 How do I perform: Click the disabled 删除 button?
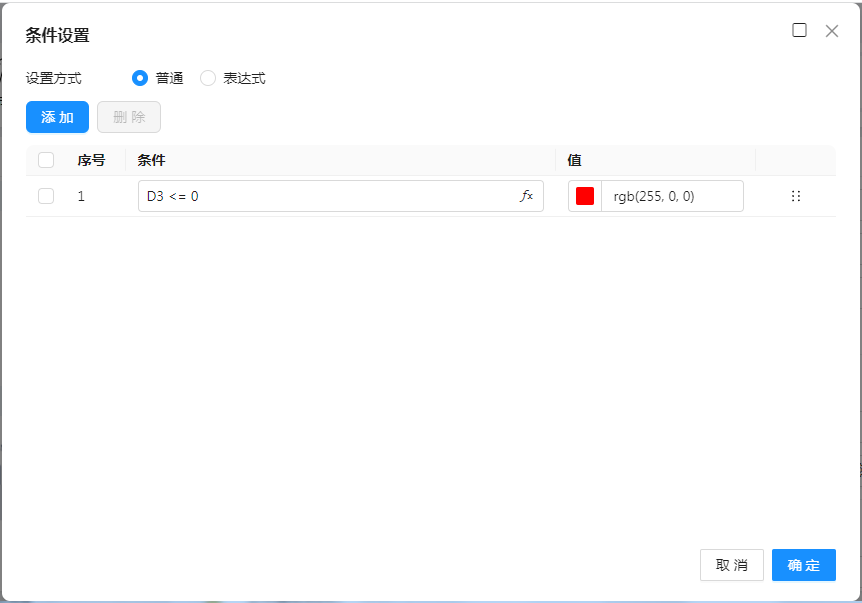tap(129, 117)
